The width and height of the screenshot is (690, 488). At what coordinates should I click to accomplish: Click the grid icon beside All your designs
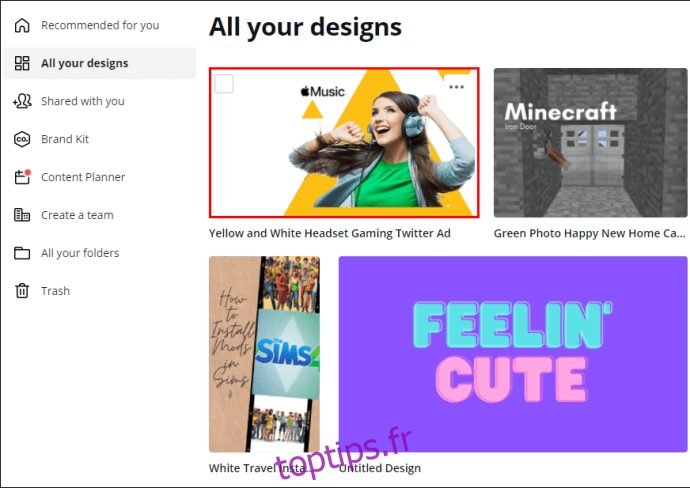[x=22, y=63]
